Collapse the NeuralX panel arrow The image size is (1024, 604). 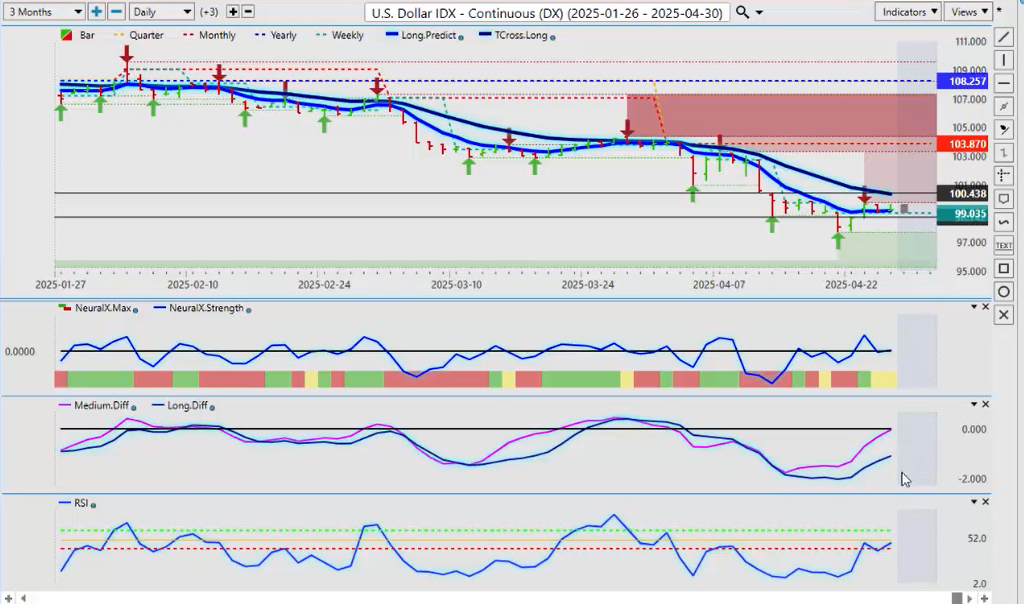[x=974, y=308]
